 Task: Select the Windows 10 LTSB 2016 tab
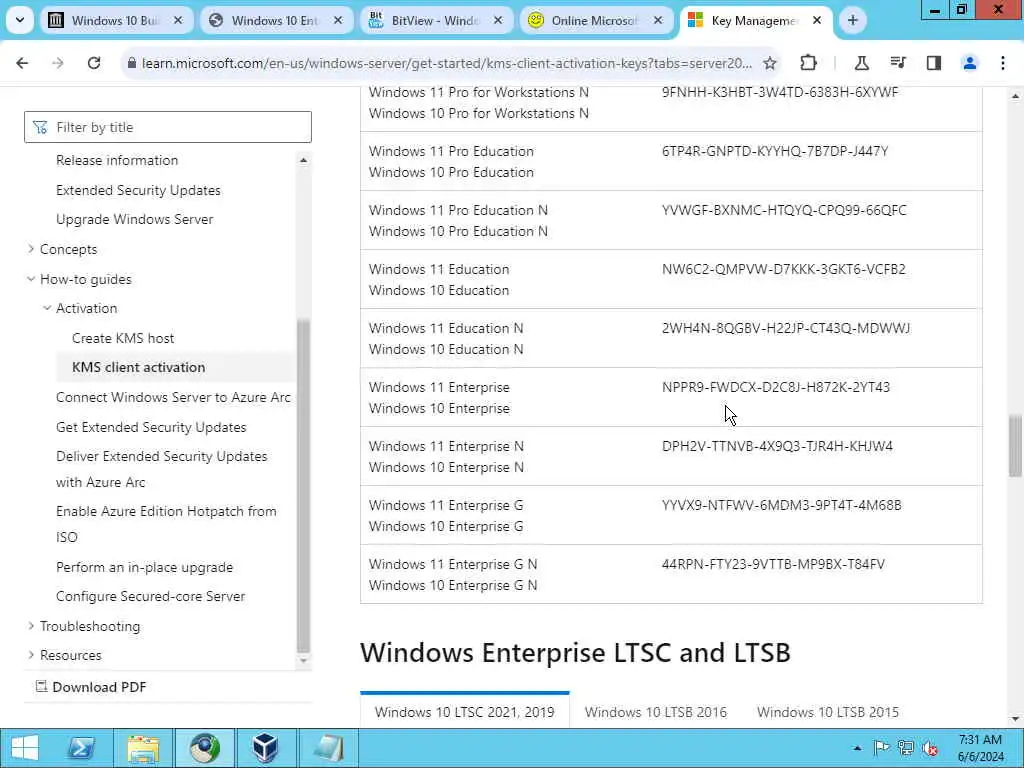[x=656, y=711]
